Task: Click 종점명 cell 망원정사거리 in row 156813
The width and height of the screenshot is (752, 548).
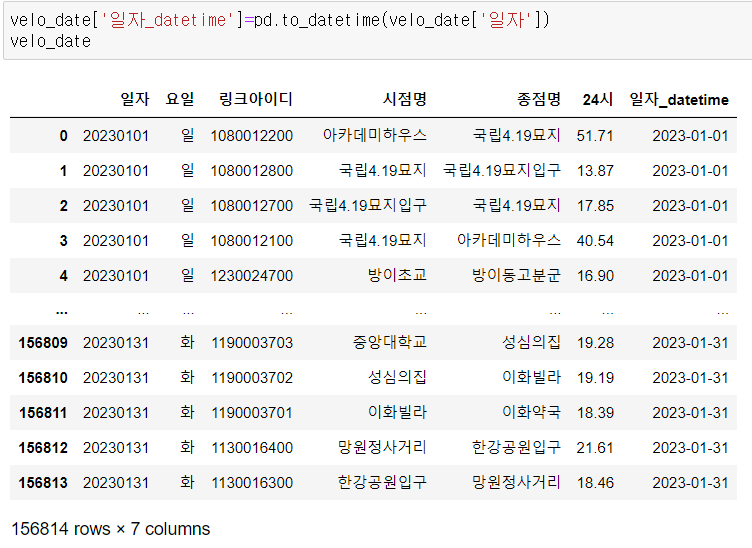Action: (517, 482)
